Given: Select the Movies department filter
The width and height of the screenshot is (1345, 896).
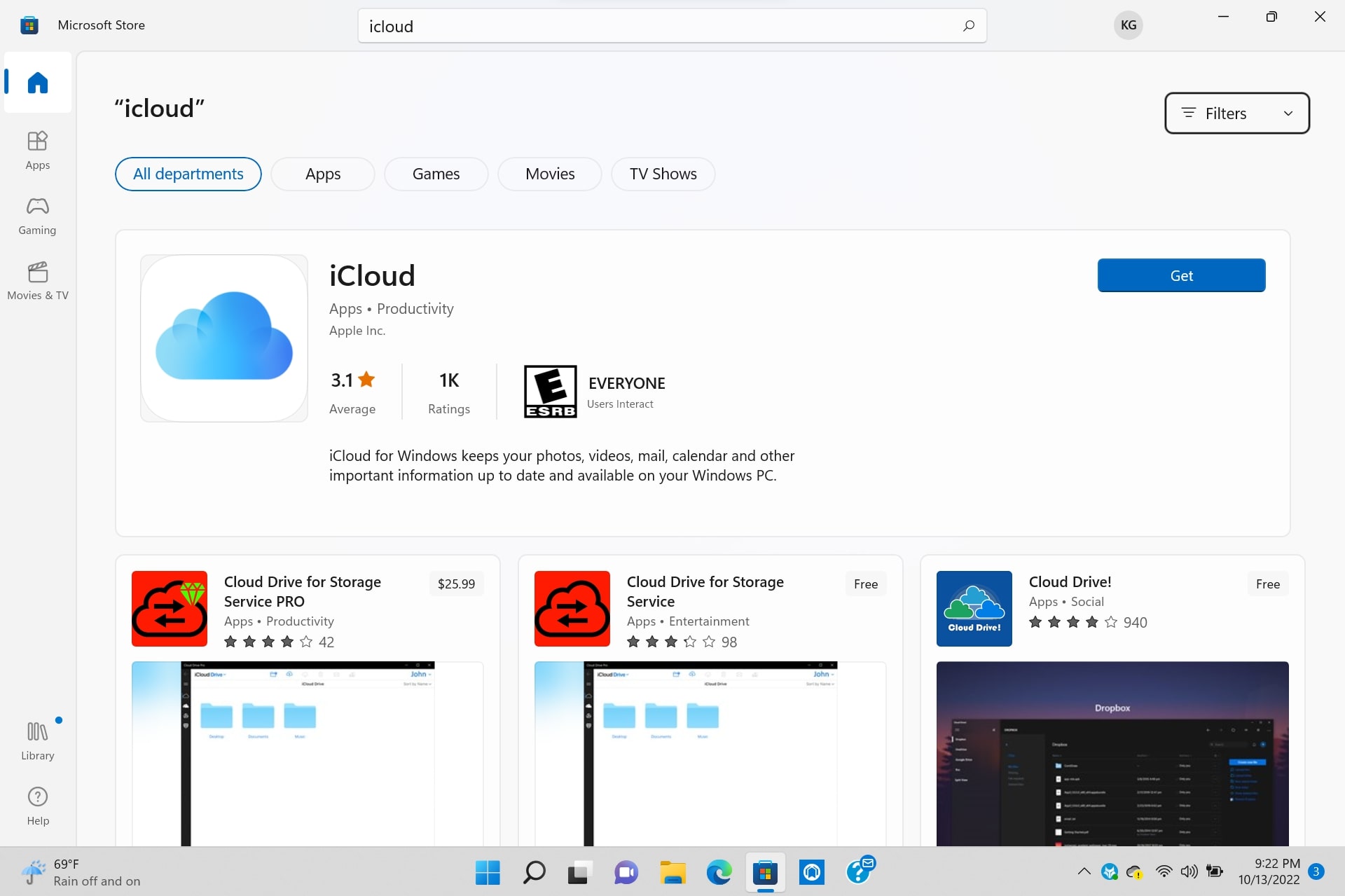Looking at the screenshot, I should 550,174.
